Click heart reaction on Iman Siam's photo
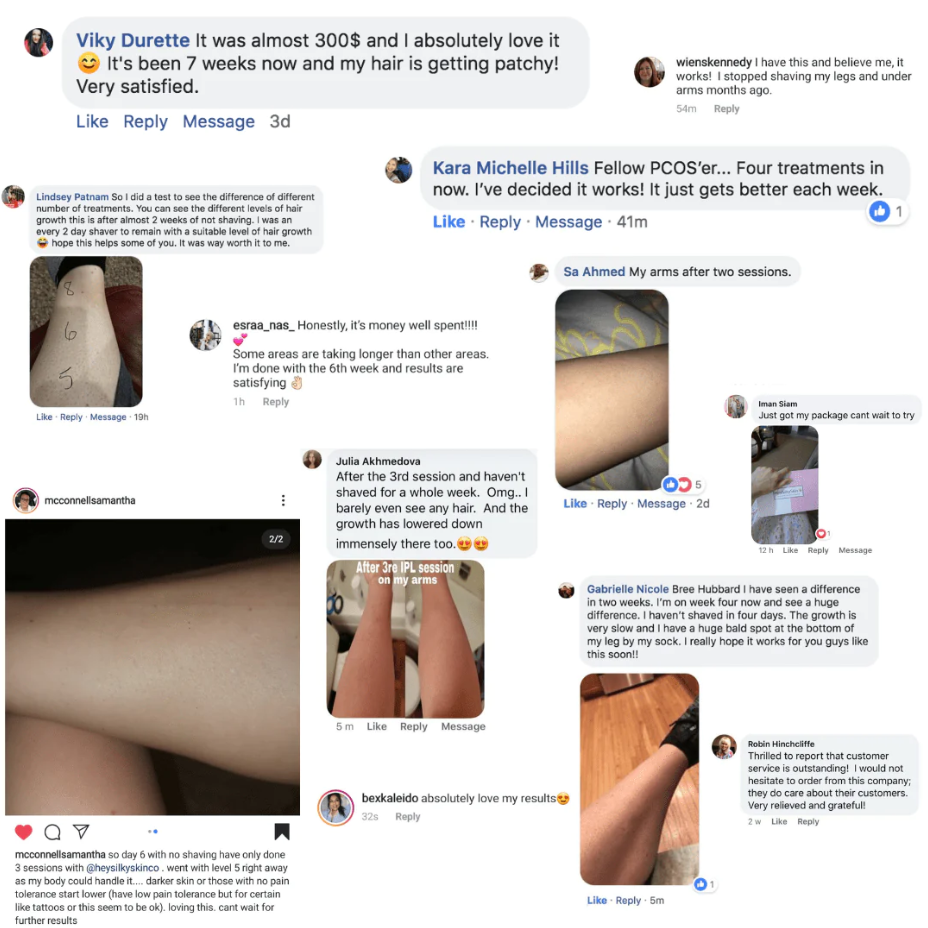 pyautogui.click(x=820, y=533)
